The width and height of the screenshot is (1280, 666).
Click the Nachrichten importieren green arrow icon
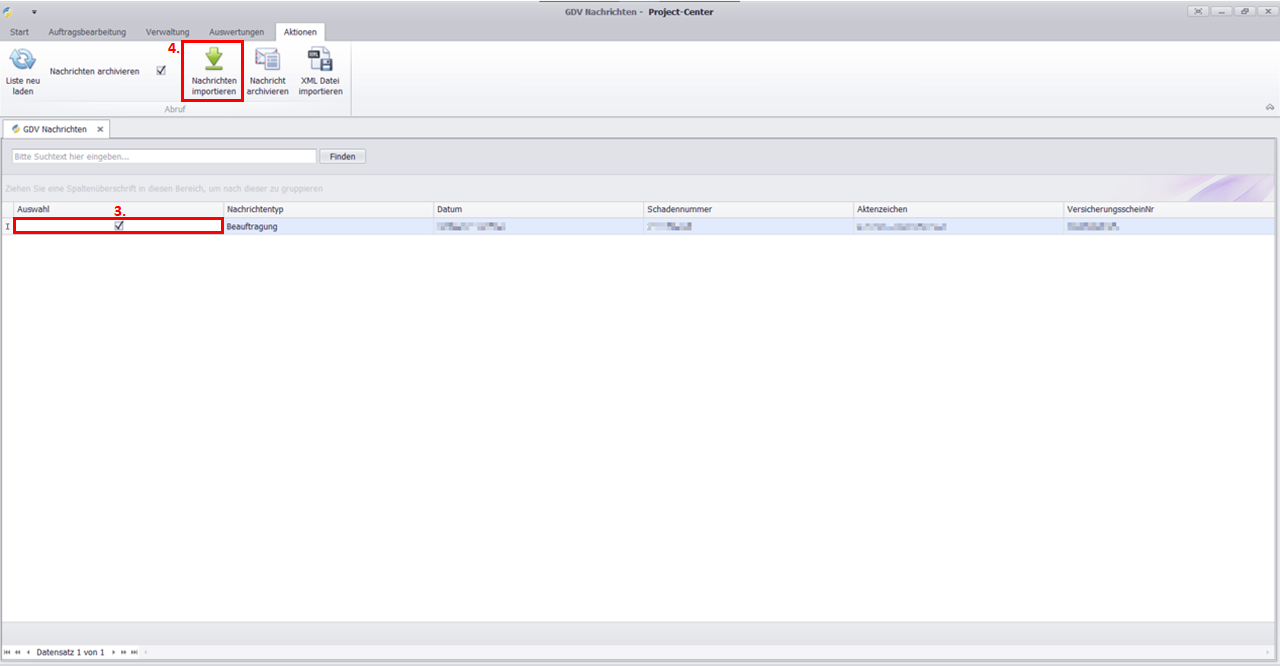coord(214,59)
